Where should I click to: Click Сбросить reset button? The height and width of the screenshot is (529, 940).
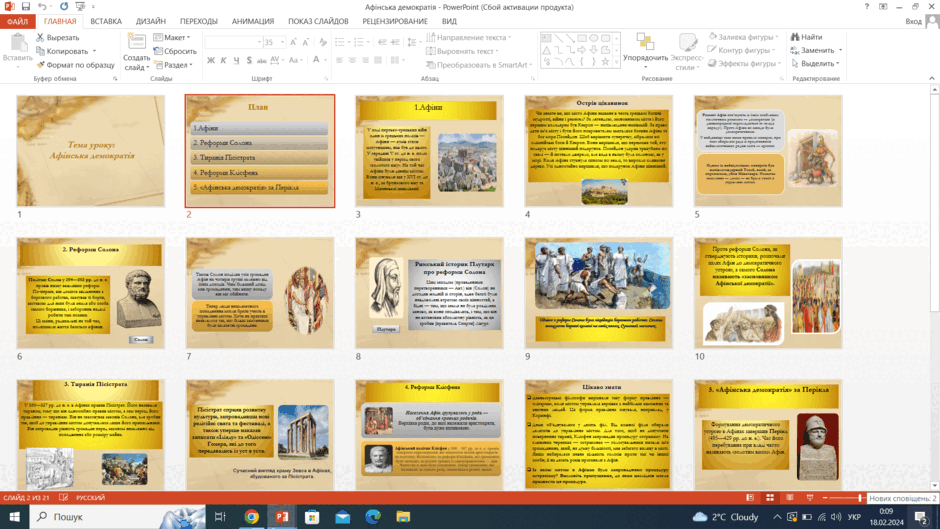174,51
